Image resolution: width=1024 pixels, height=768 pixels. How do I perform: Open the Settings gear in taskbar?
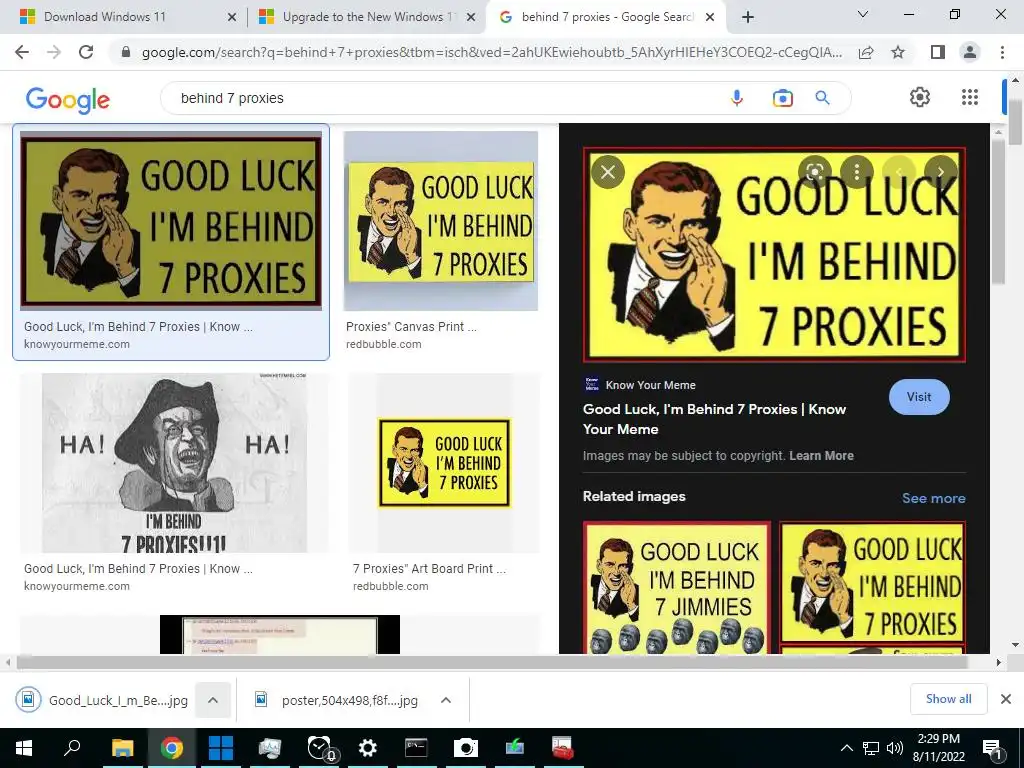pyautogui.click(x=367, y=748)
